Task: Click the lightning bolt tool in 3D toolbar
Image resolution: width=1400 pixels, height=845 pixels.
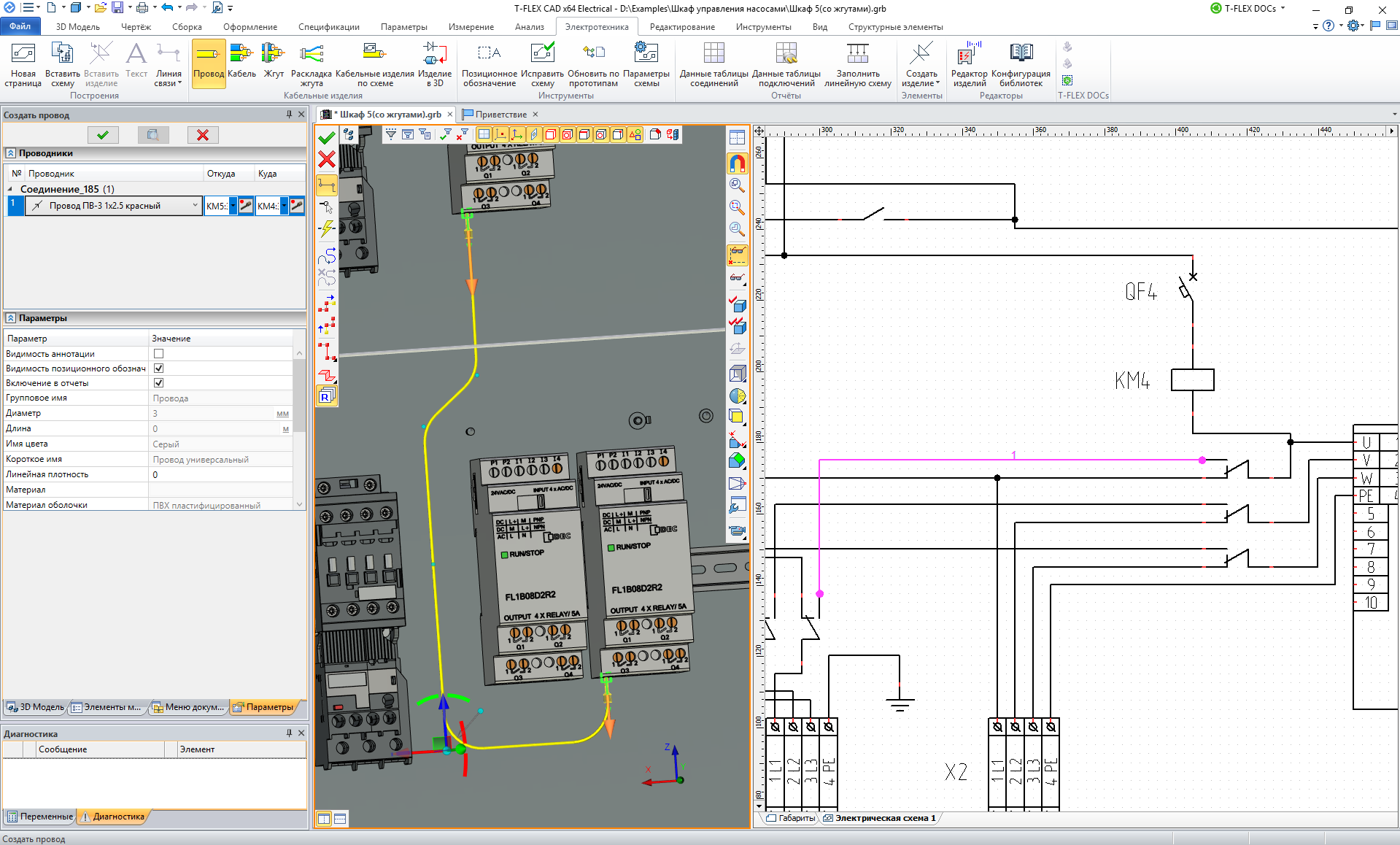Action: [x=327, y=228]
